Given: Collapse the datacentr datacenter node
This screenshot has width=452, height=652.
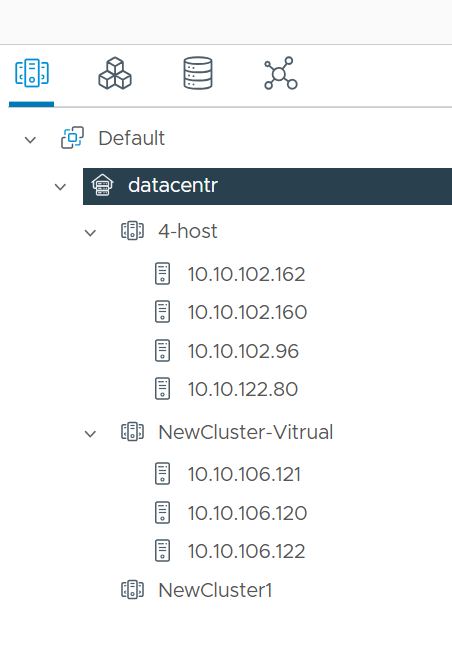Looking at the screenshot, I should [60, 187].
